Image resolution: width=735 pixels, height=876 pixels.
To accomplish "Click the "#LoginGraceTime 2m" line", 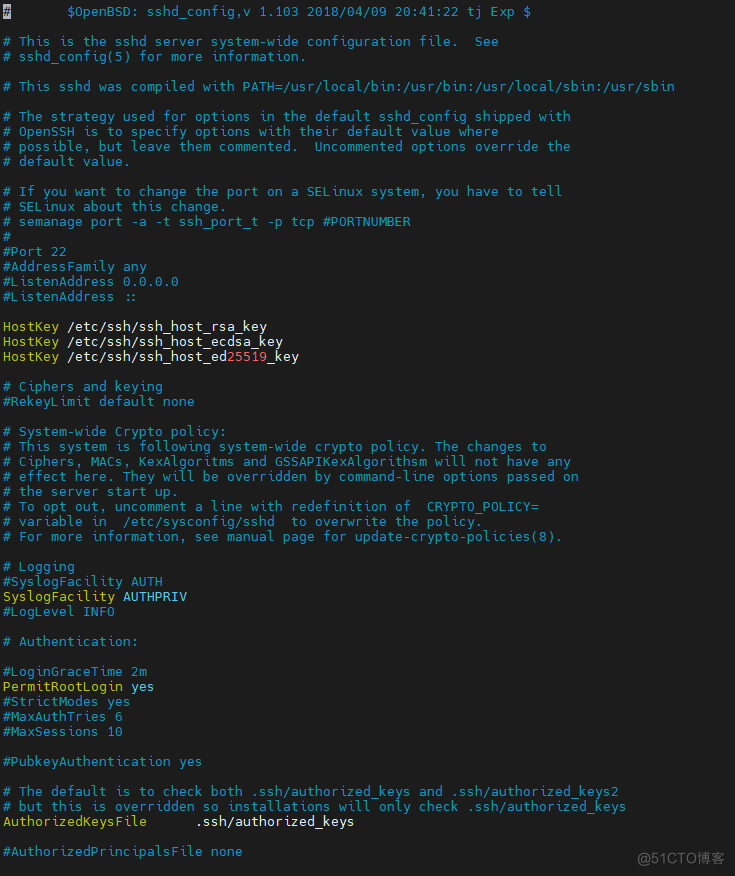I will (x=74, y=672).
